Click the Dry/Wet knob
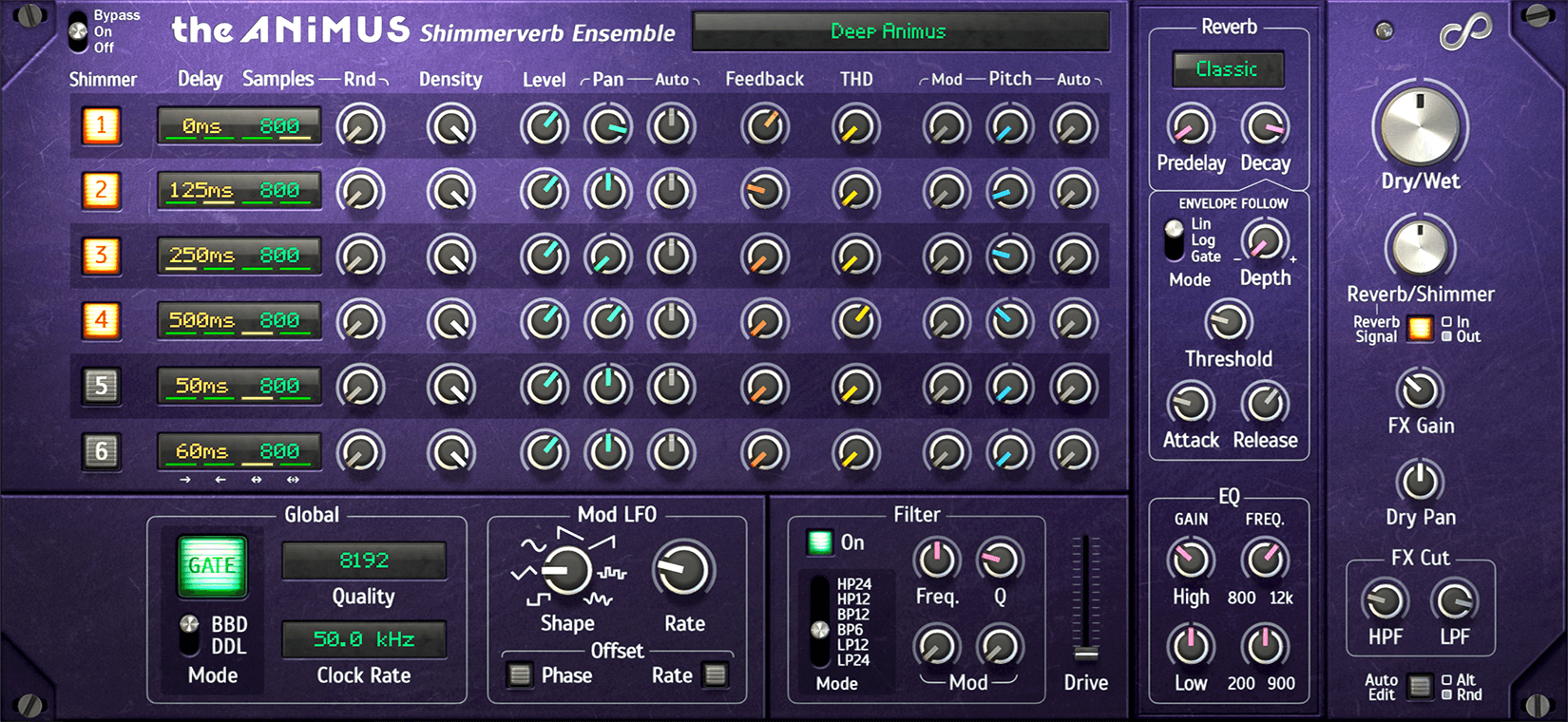The width and height of the screenshot is (1568, 722). point(1420,126)
